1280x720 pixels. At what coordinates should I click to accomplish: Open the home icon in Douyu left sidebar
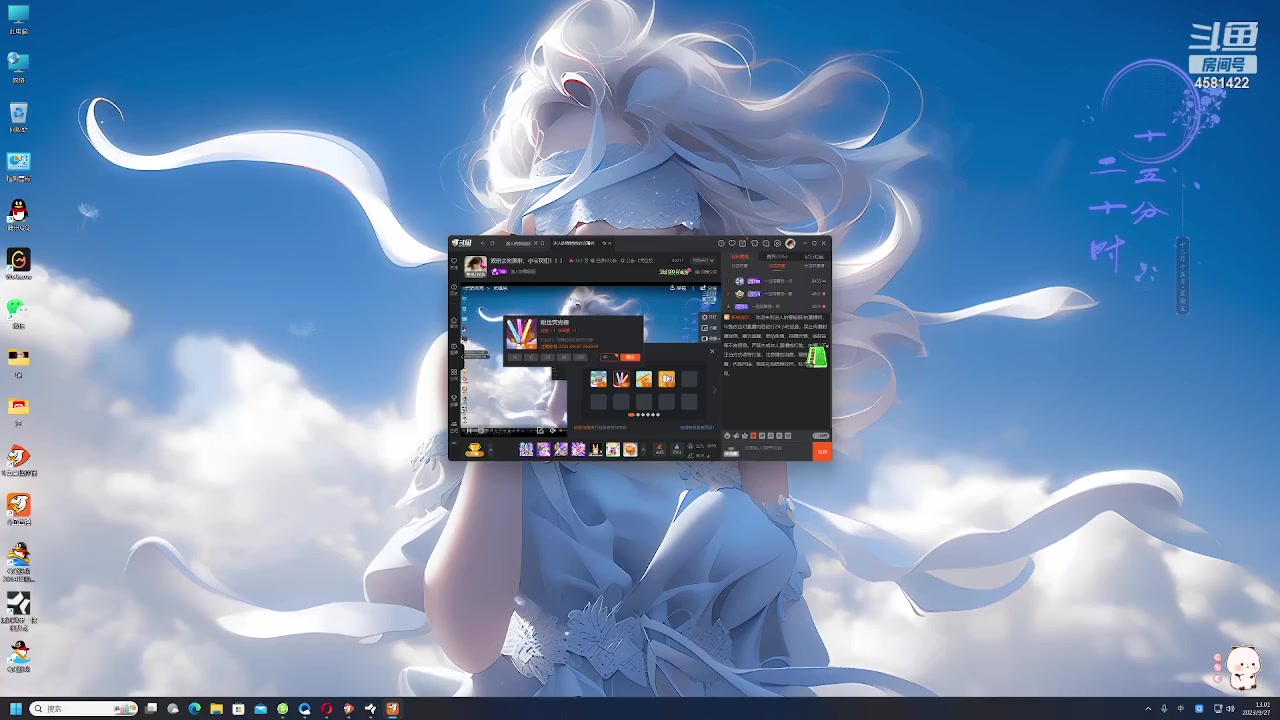454,321
